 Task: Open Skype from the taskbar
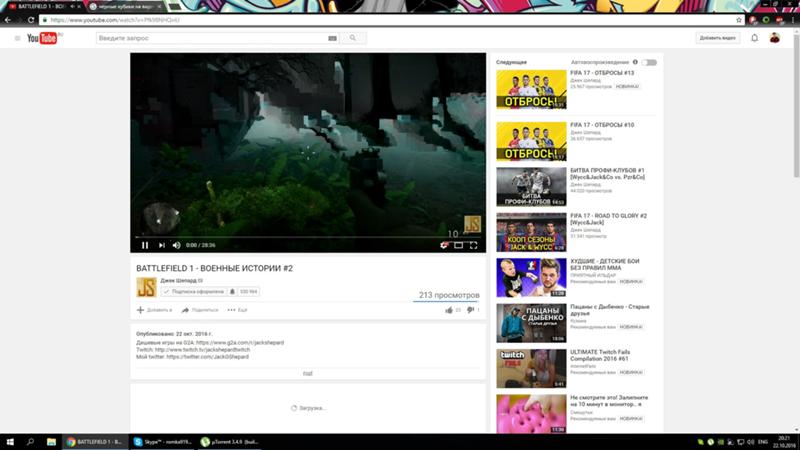tap(162, 442)
